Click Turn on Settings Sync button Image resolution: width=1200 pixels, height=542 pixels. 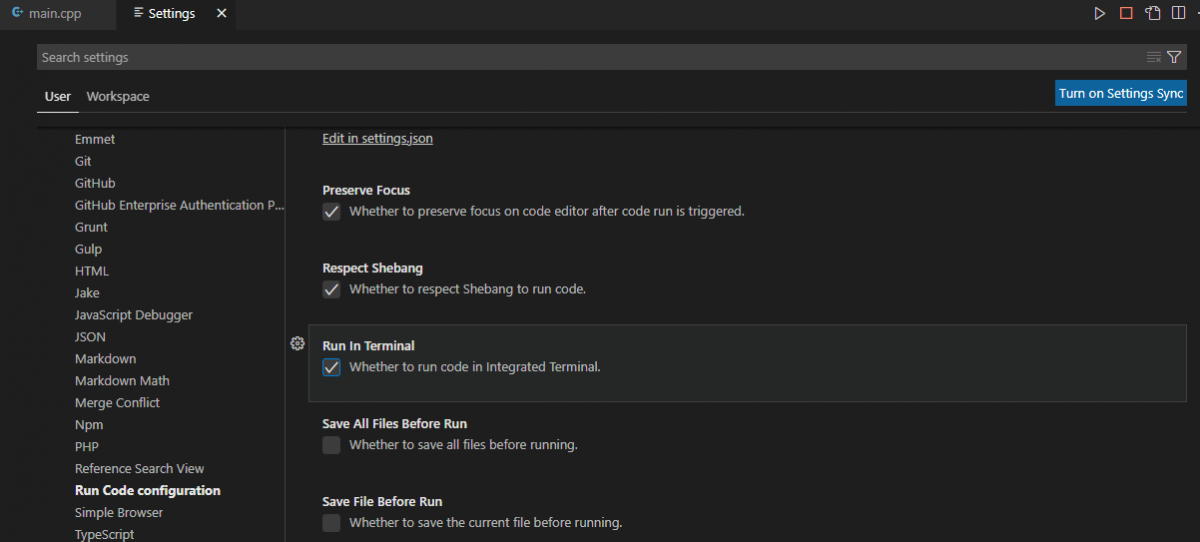point(1121,93)
